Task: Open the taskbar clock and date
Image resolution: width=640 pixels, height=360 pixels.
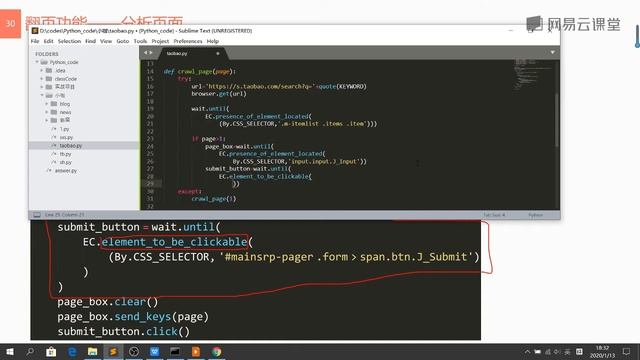Action: [602, 351]
